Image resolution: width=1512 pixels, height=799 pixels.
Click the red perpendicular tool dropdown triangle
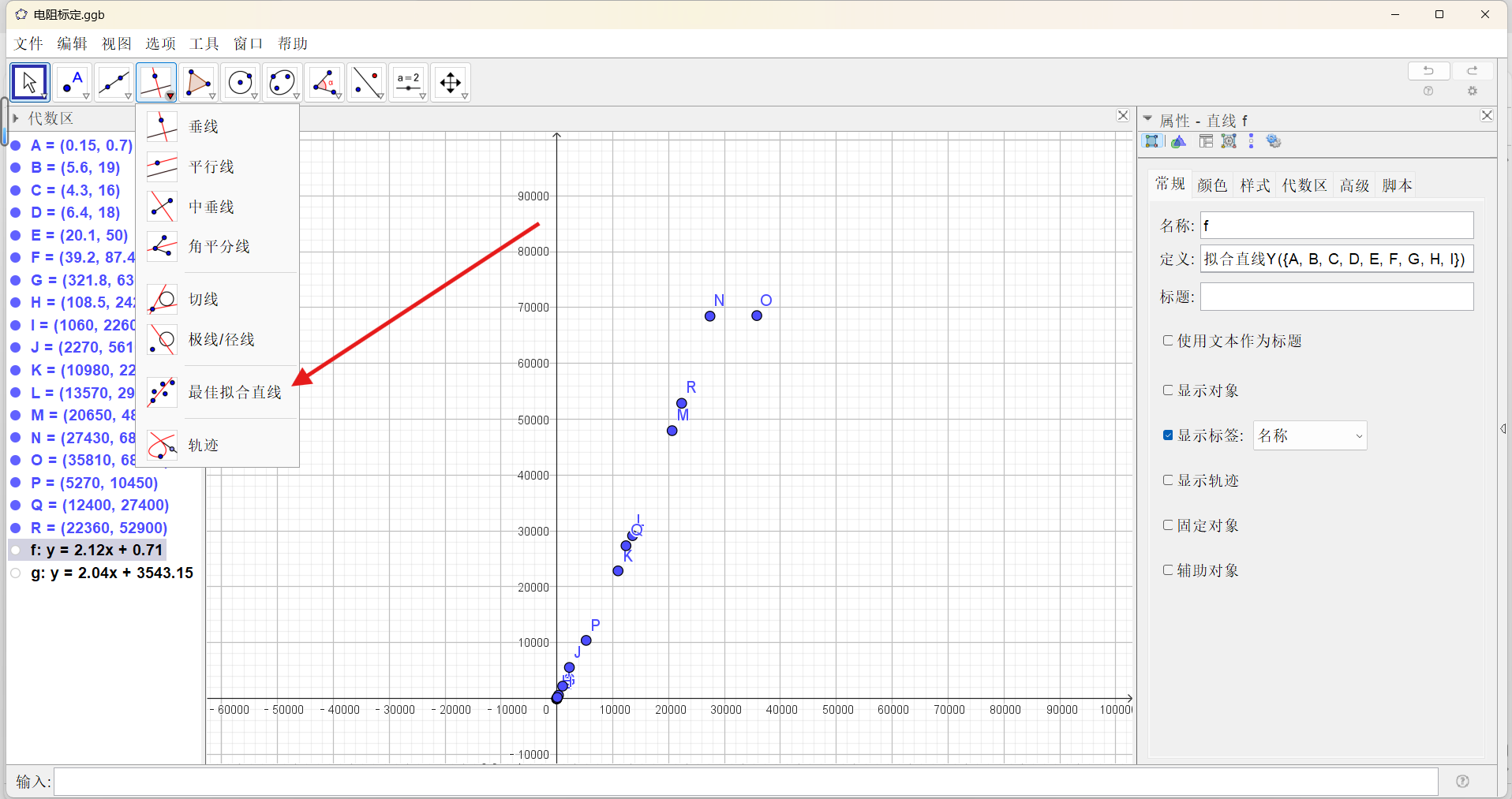tap(170, 96)
